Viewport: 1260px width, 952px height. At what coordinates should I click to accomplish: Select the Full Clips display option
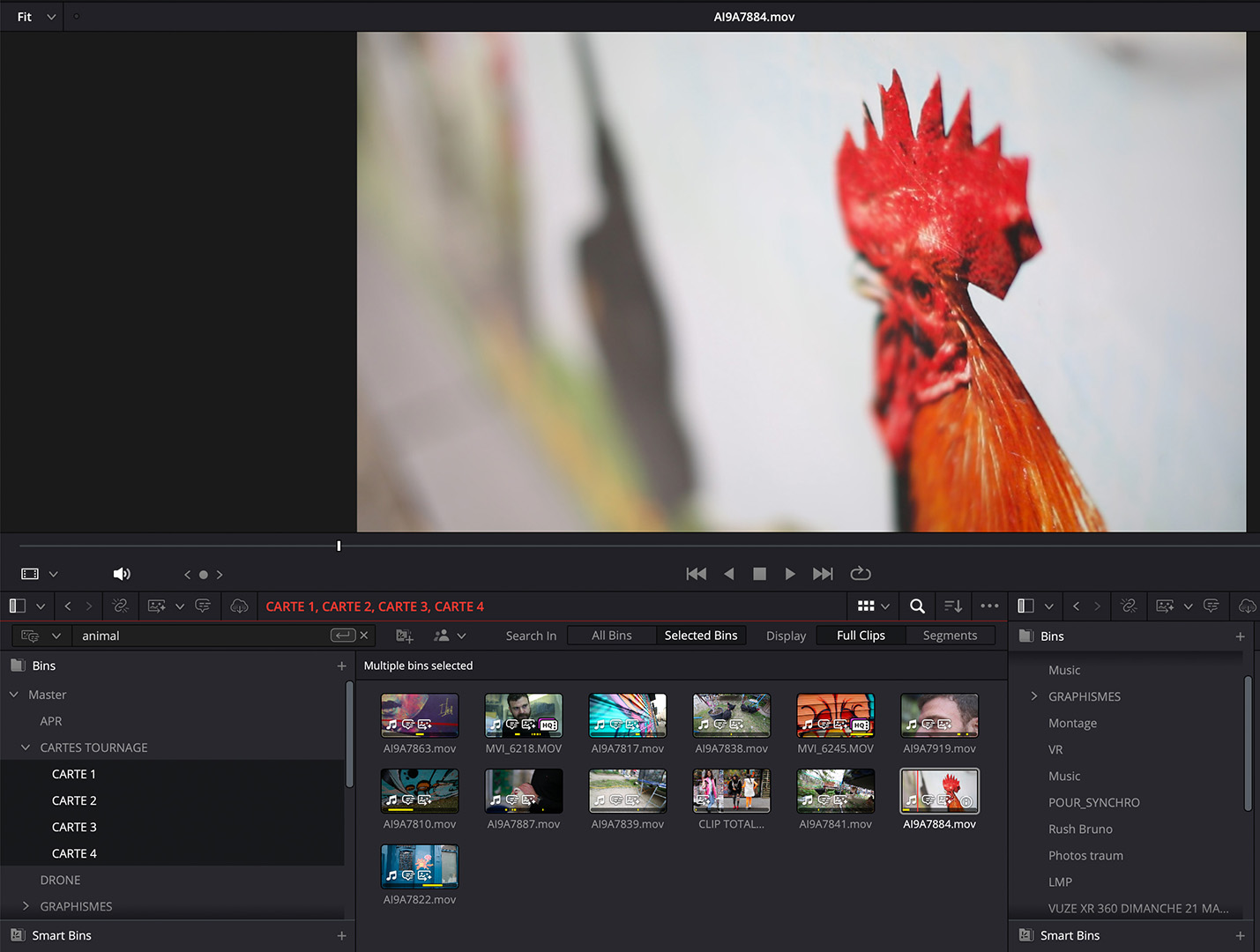point(861,636)
